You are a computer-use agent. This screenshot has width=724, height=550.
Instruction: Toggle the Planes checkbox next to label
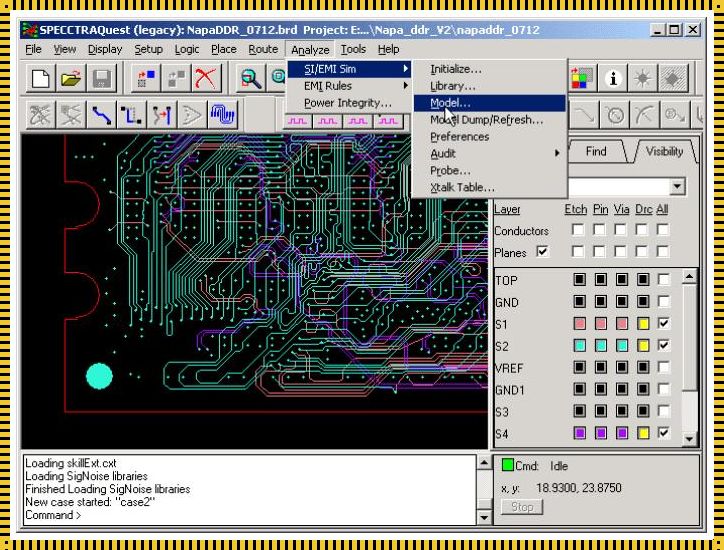pyautogui.click(x=543, y=252)
